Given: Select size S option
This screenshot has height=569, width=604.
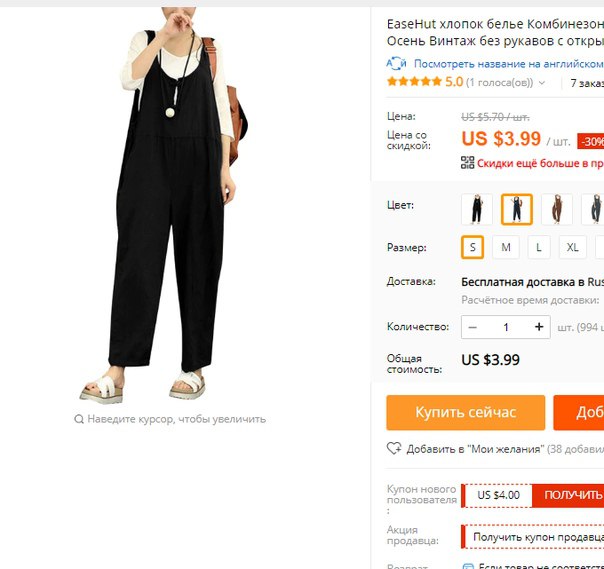Looking at the screenshot, I should click(472, 247).
